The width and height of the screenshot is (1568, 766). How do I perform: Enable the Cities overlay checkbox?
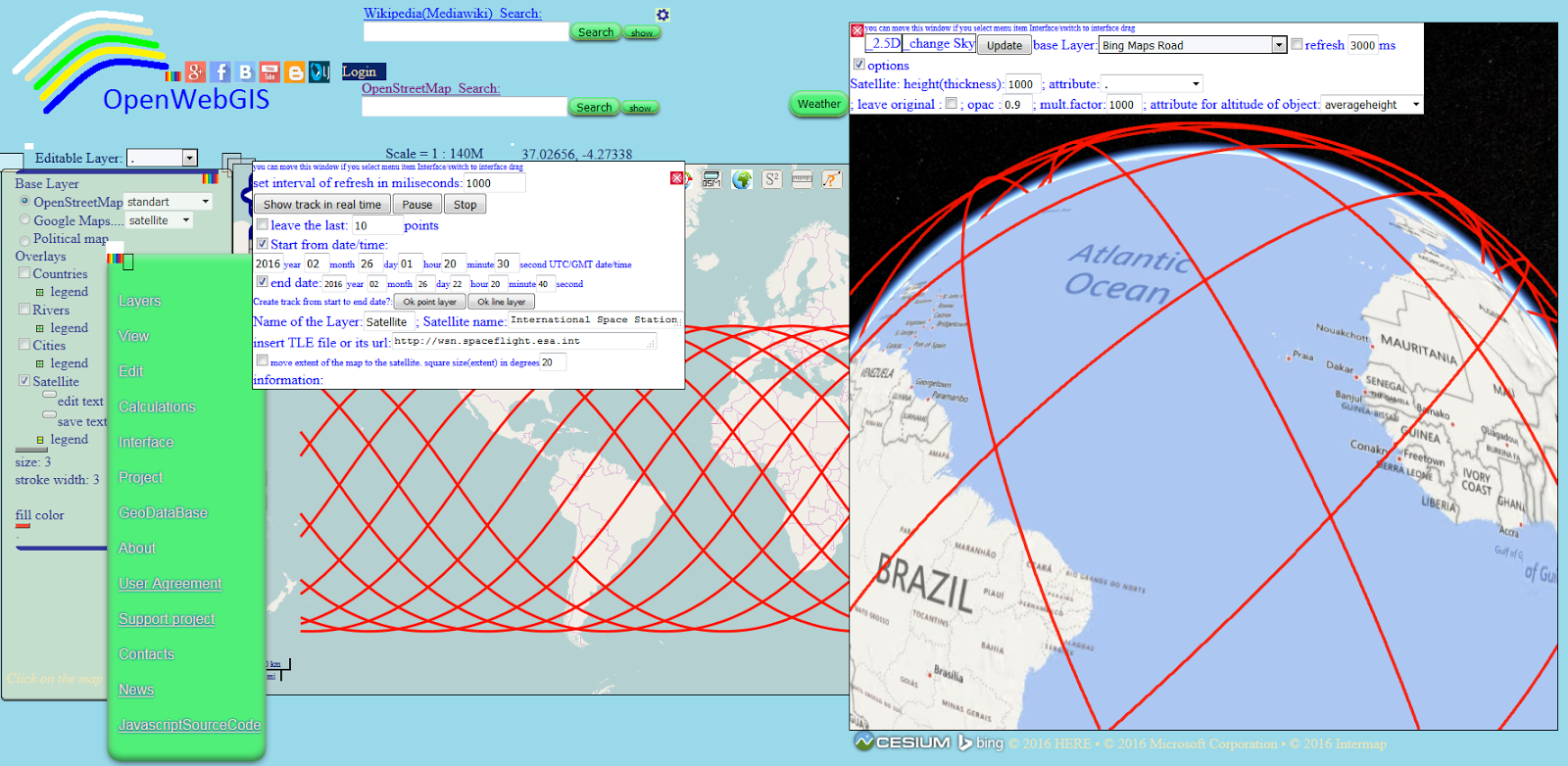24,344
